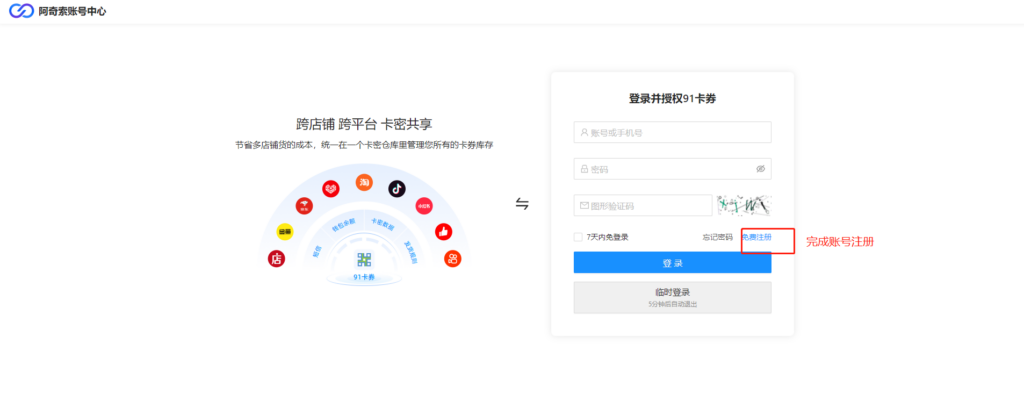The width and height of the screenshot is (1024, 401).
Task: Click the user icon in account field
Action: [584, 133]
